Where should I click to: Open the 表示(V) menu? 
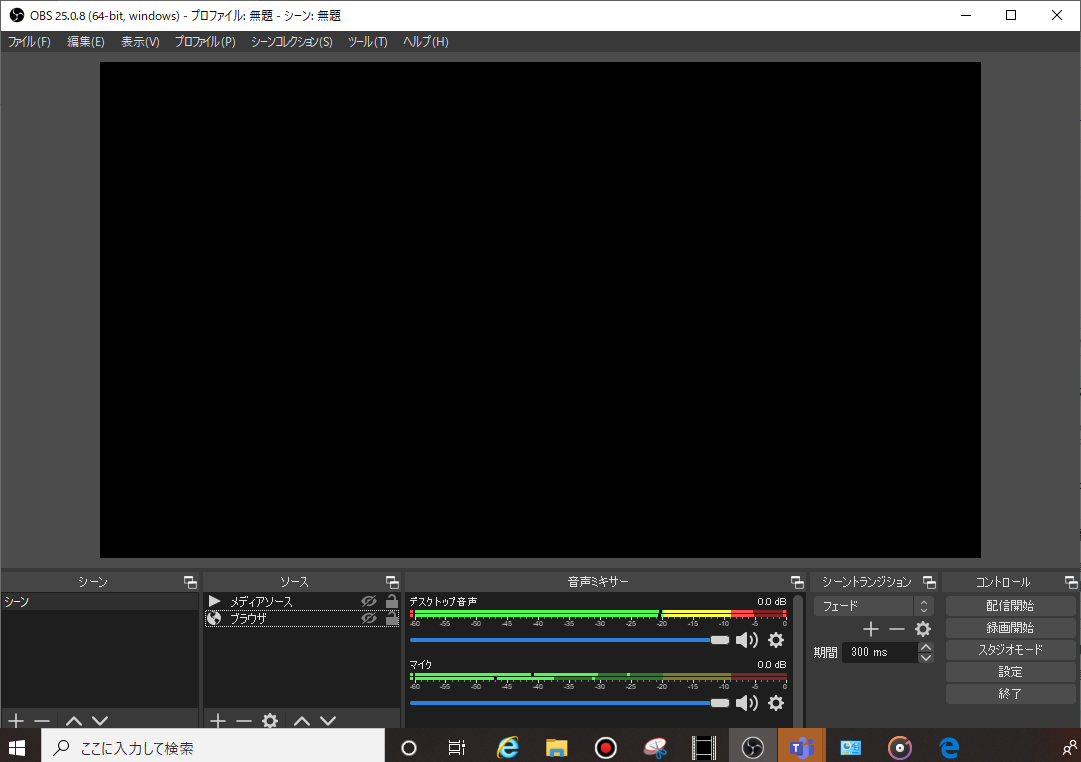(140, 42)
